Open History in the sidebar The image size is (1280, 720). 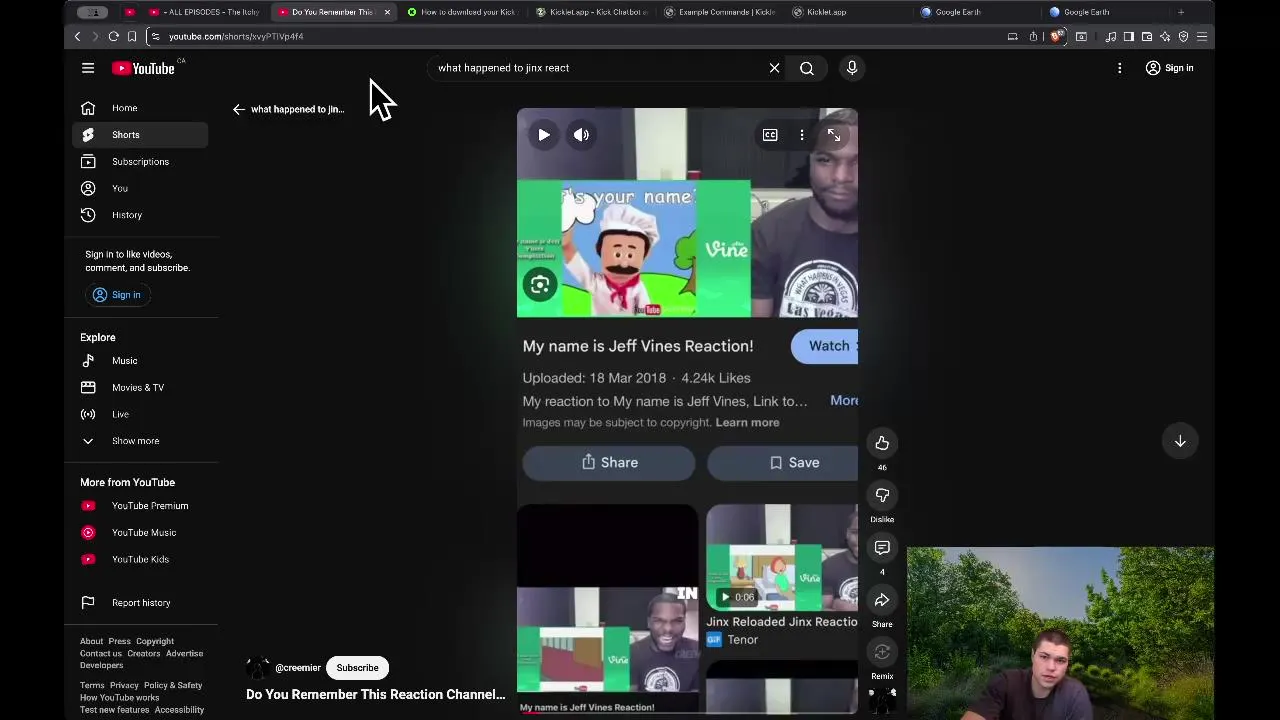coord(140,215)
